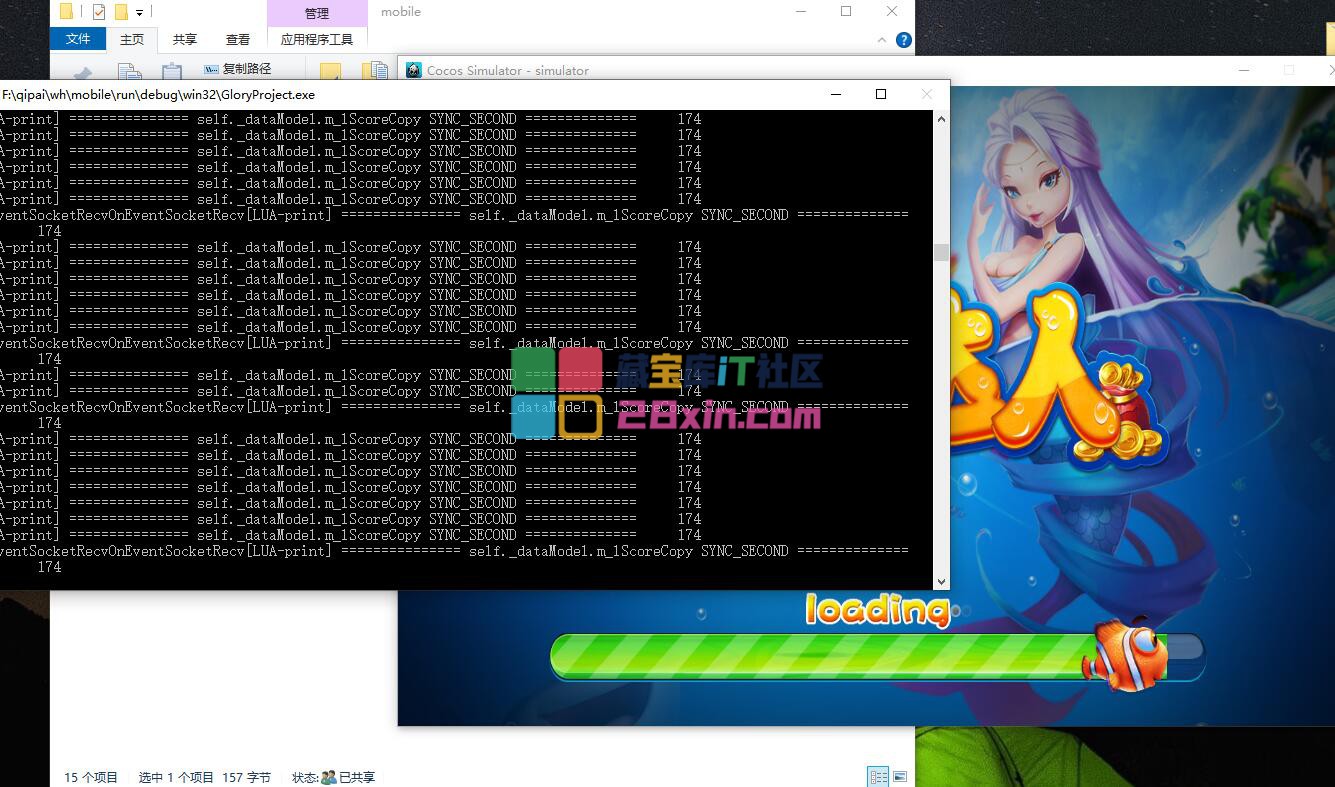Click the properties checkmark quick-access icon
The height and width of the screenshot is (787, 1335).
(x=98, y=12)
